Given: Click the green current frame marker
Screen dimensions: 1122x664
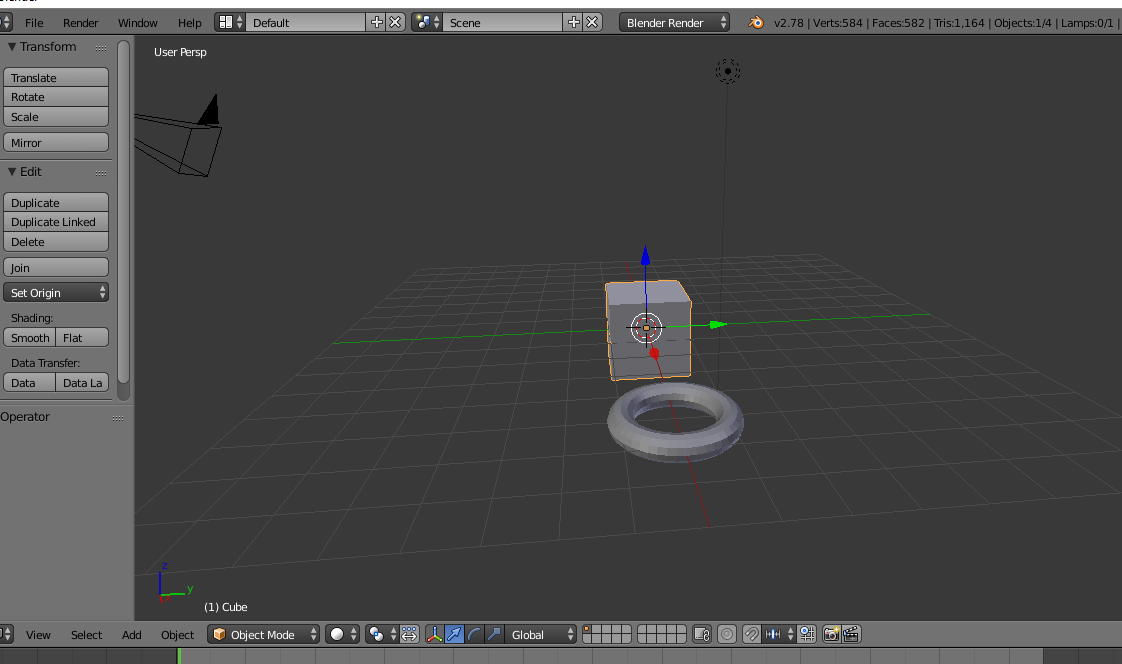Looking at the screenshot, I should (179, 655).
